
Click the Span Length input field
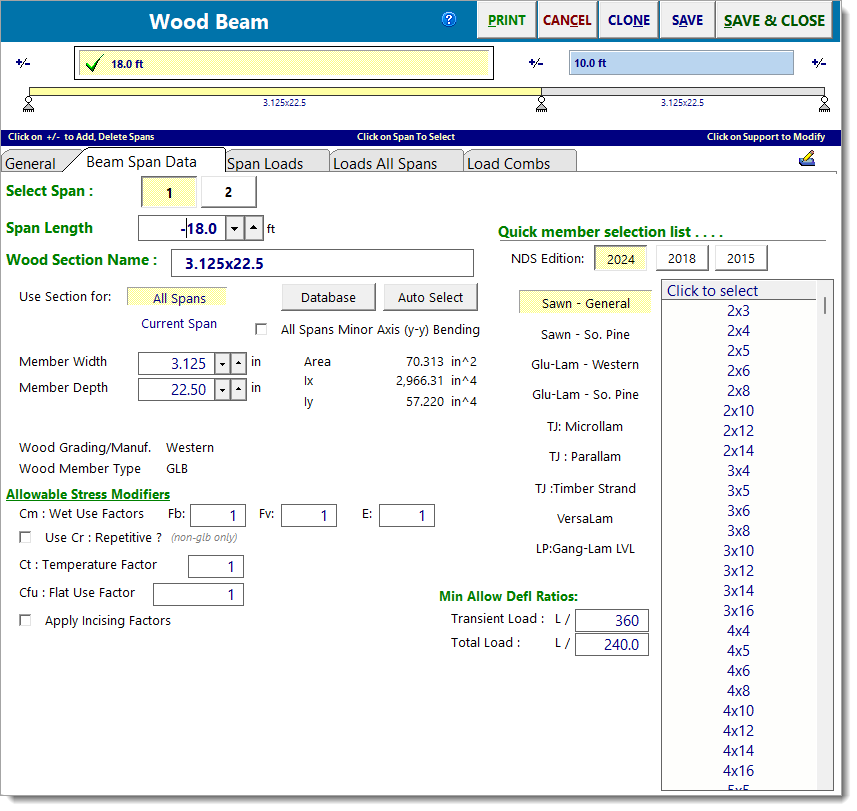[x=182, y=228]
